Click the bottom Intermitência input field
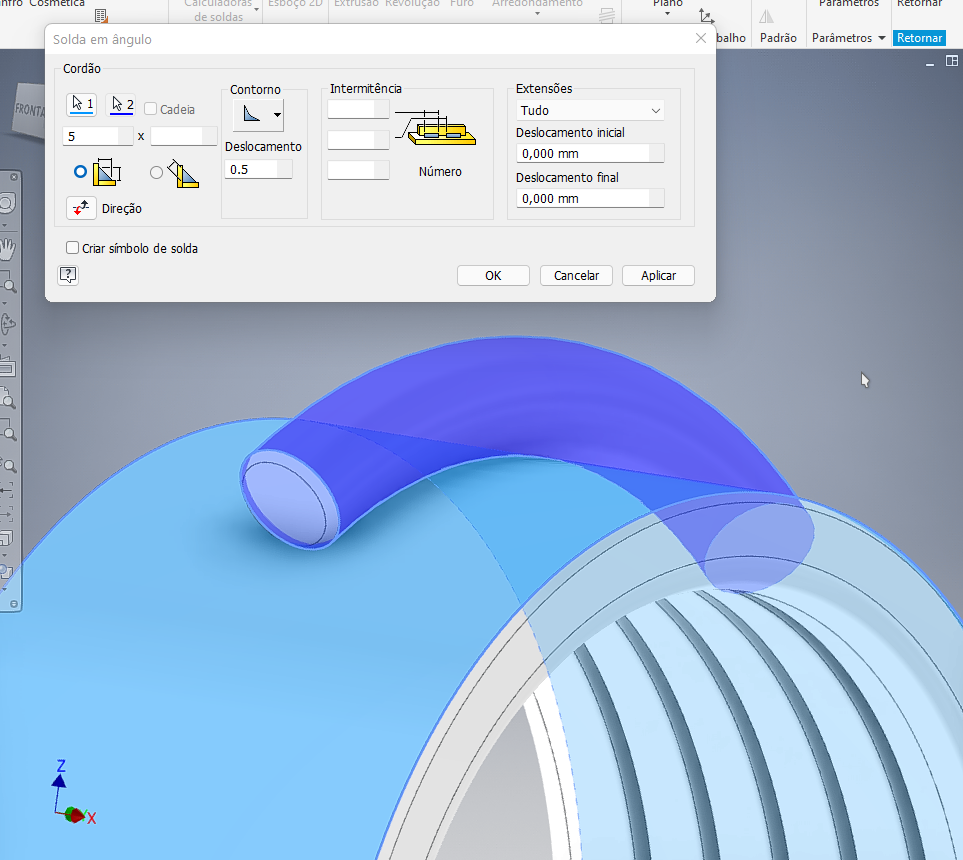Image resolution: width=963 pixels, height=860 pixels. (359, 170)
